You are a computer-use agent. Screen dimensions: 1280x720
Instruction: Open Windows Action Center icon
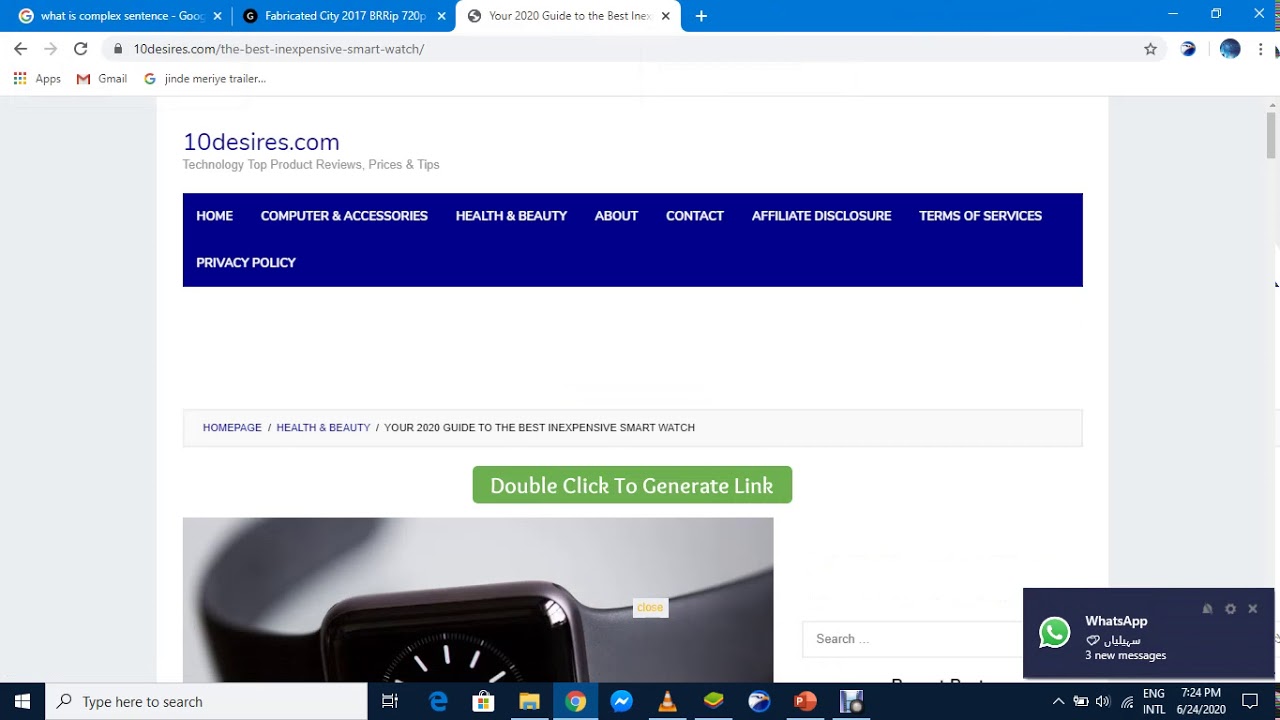[1250, 702]
